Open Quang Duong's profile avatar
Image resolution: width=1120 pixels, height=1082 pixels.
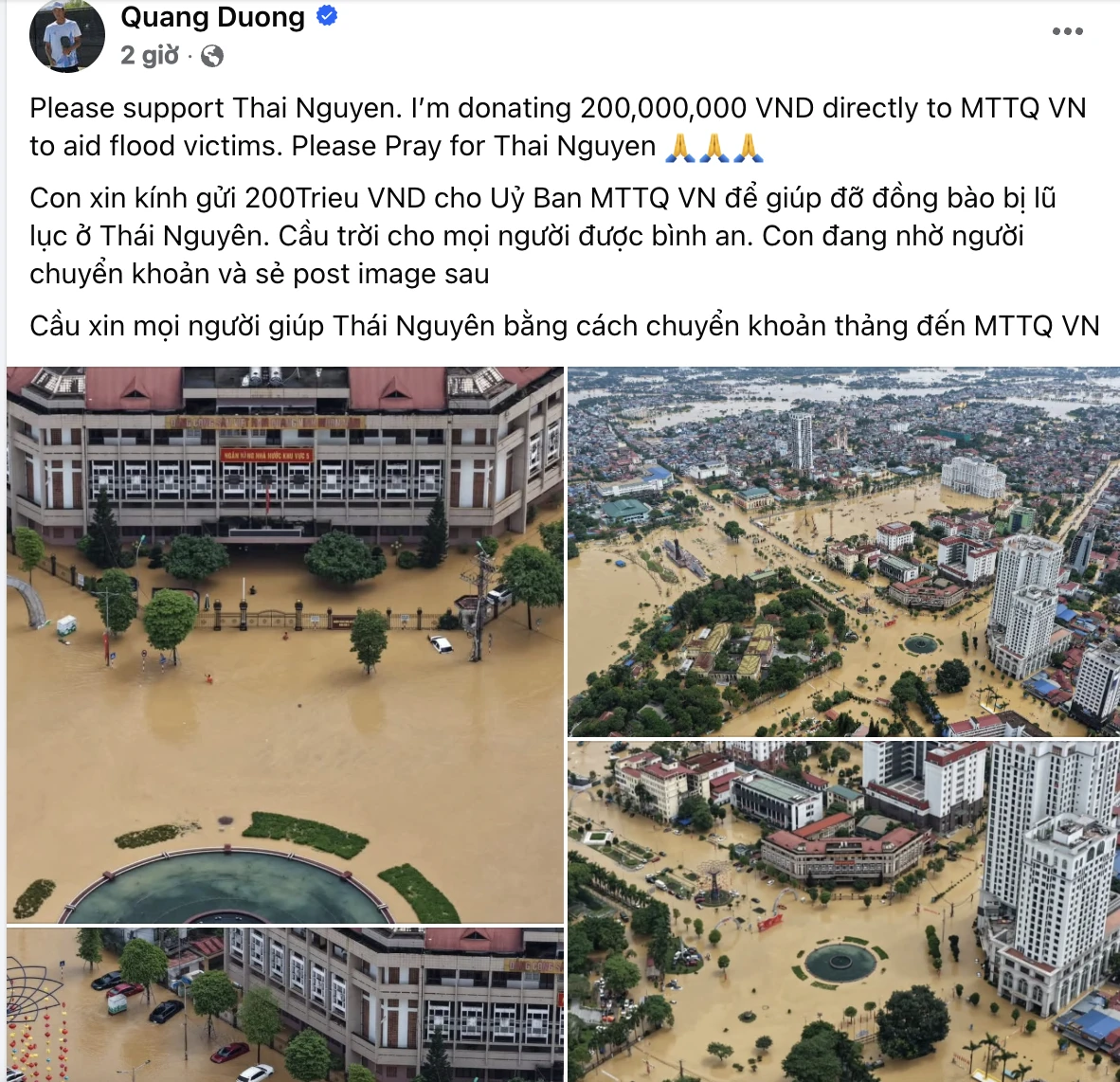[67, 36]
